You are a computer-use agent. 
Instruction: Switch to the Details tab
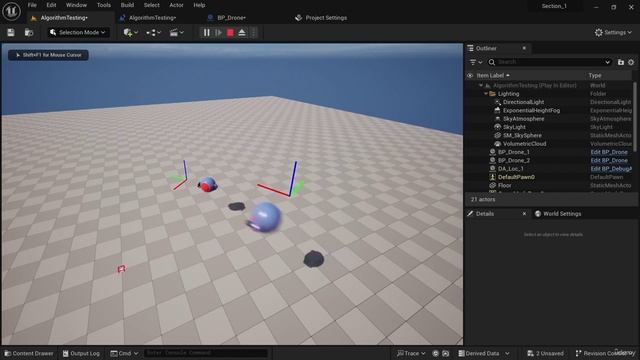point(484,214)
